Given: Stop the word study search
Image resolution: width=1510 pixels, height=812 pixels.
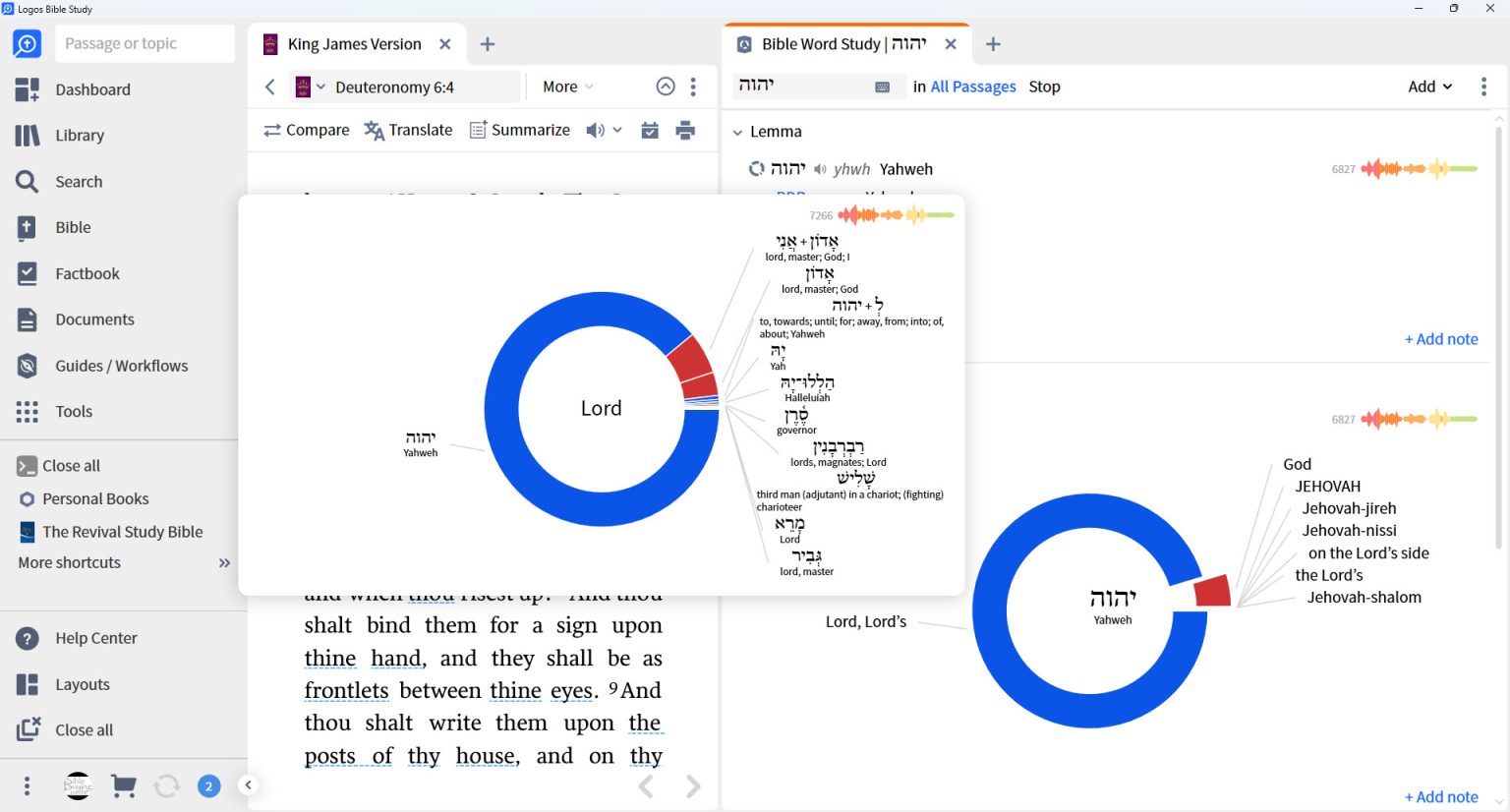Looking at the screenshot, I should click(1044, 87).
